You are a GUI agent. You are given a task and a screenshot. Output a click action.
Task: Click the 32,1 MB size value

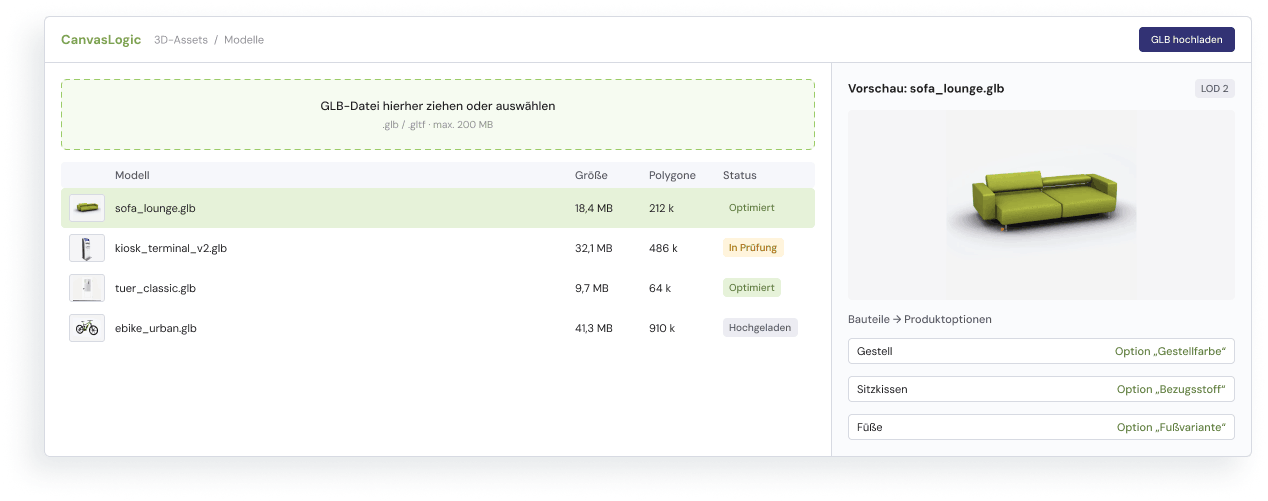(x=594, y=248)
